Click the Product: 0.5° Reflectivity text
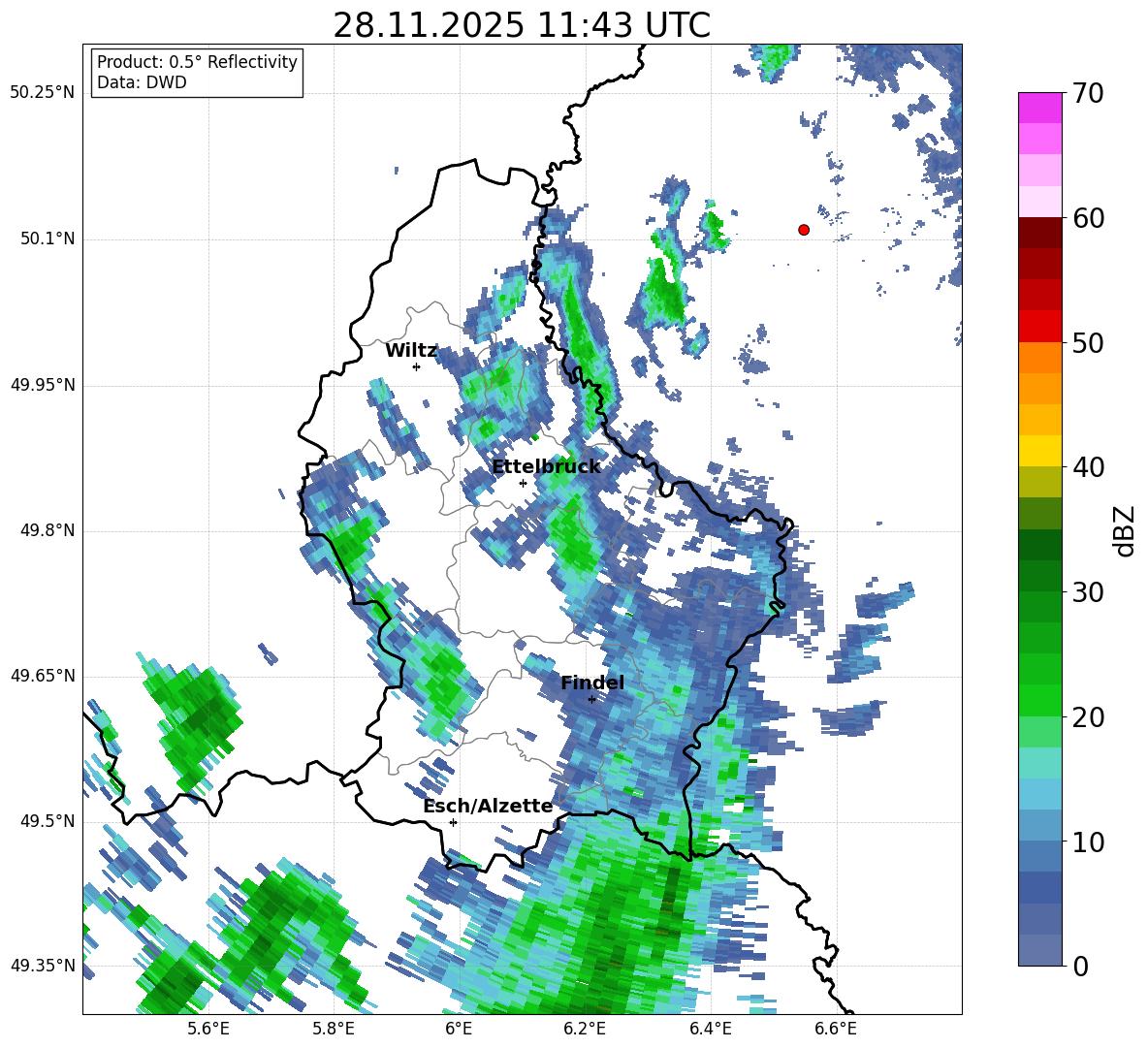 [197, 62]
